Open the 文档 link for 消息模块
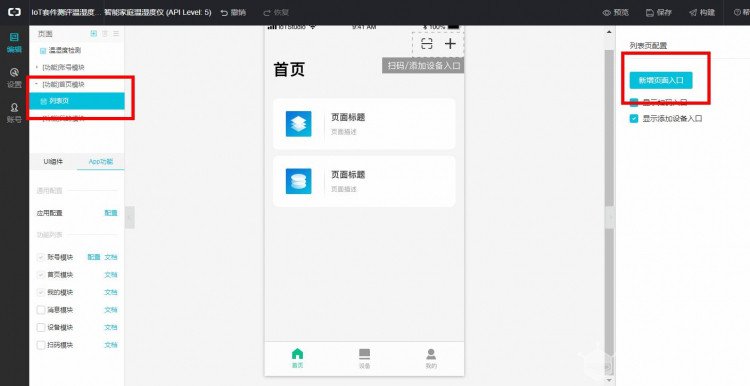 [111, 310]
